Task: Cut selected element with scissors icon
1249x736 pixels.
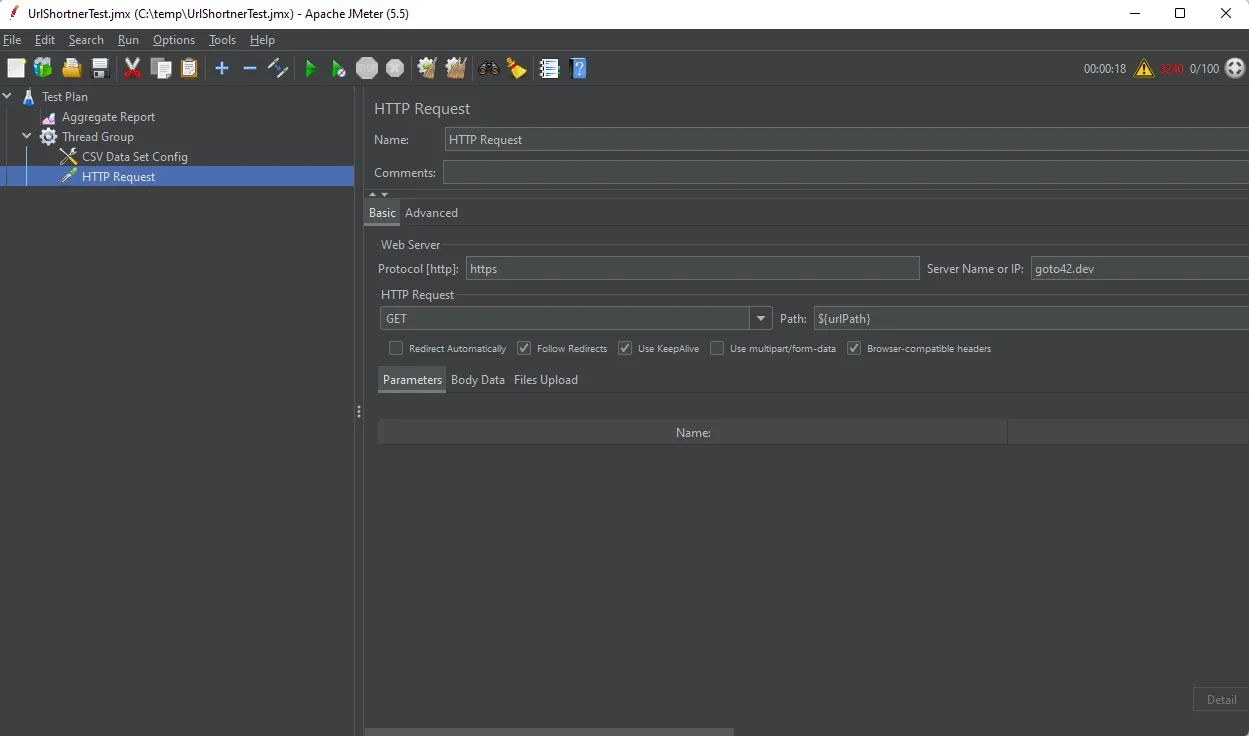Action: pos(132,68)
